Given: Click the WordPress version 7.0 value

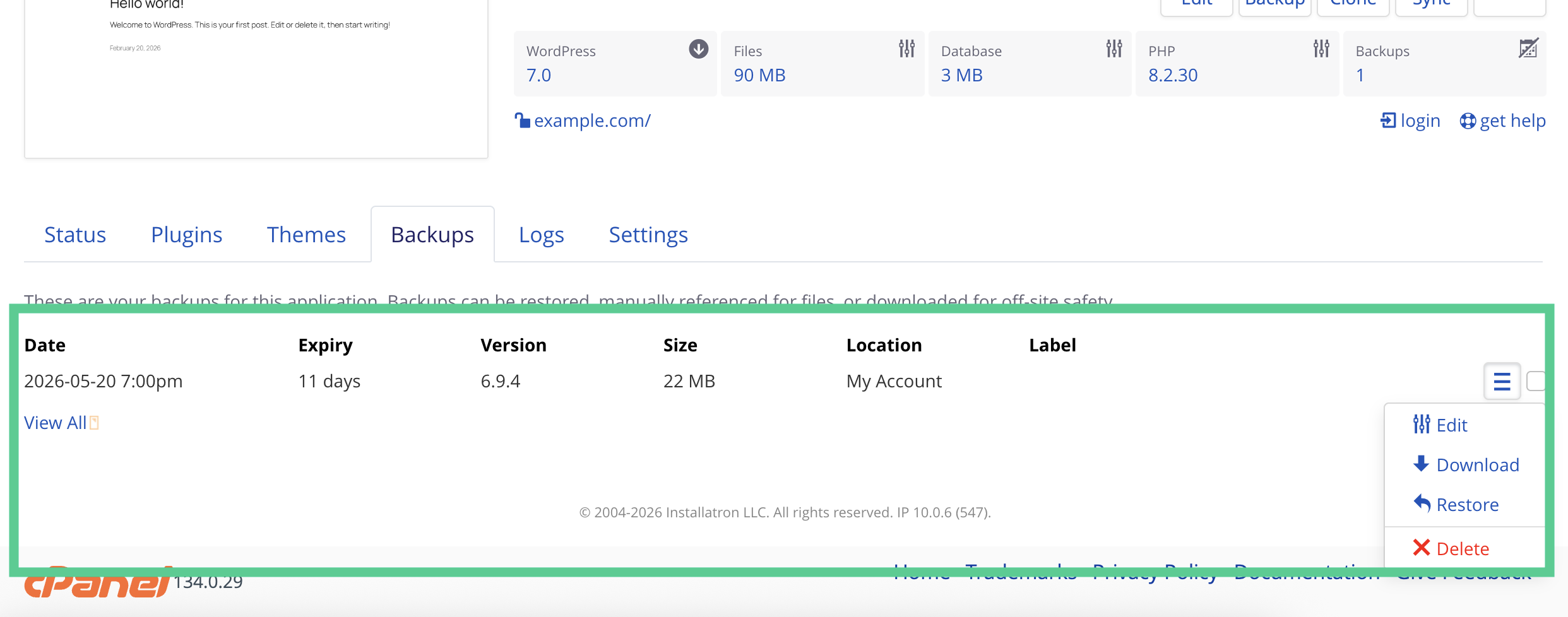Looking at the screenshot, I should click(538, 75).
